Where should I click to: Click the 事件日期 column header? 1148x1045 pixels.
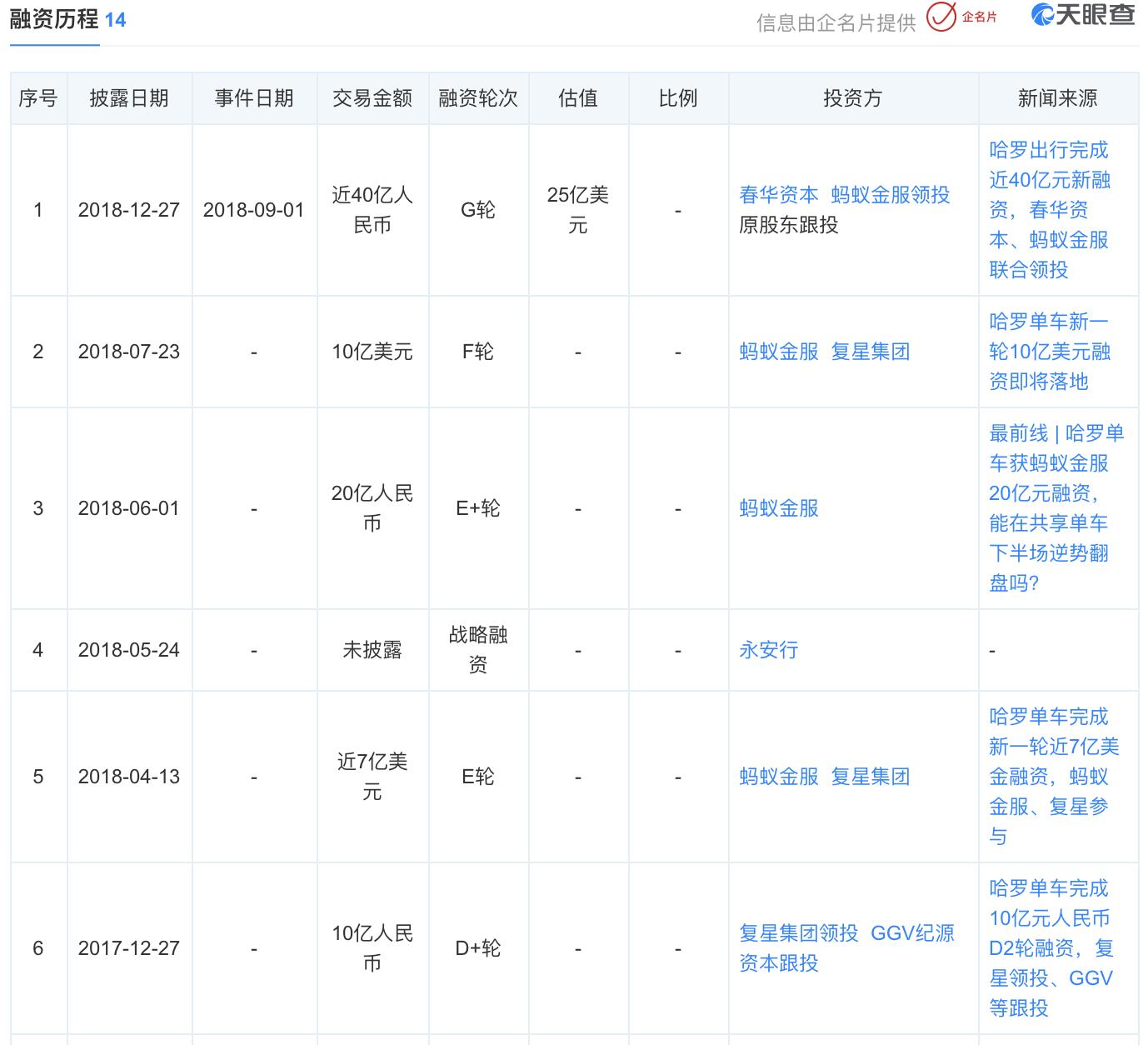(x=254, y=98)
